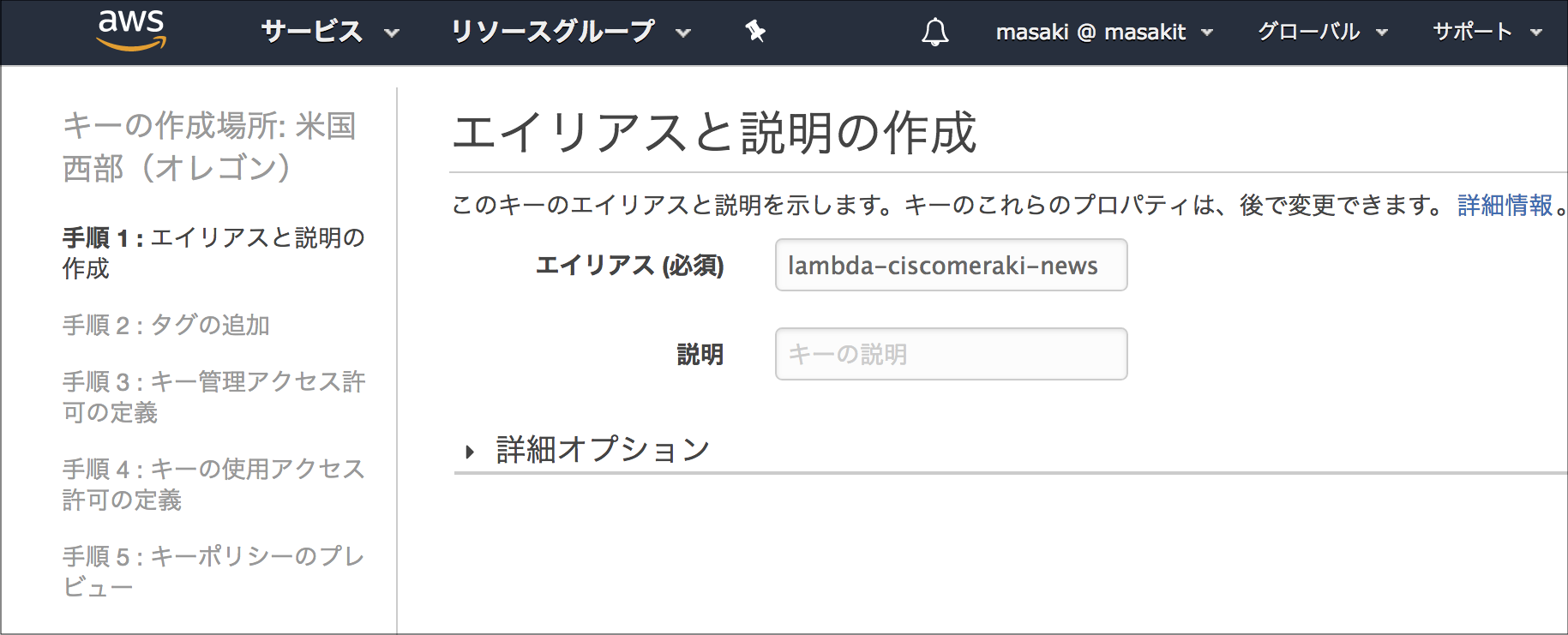Click the エイリアスと説明の作成 heading
Screen dimensions: 1568x635
714,132
